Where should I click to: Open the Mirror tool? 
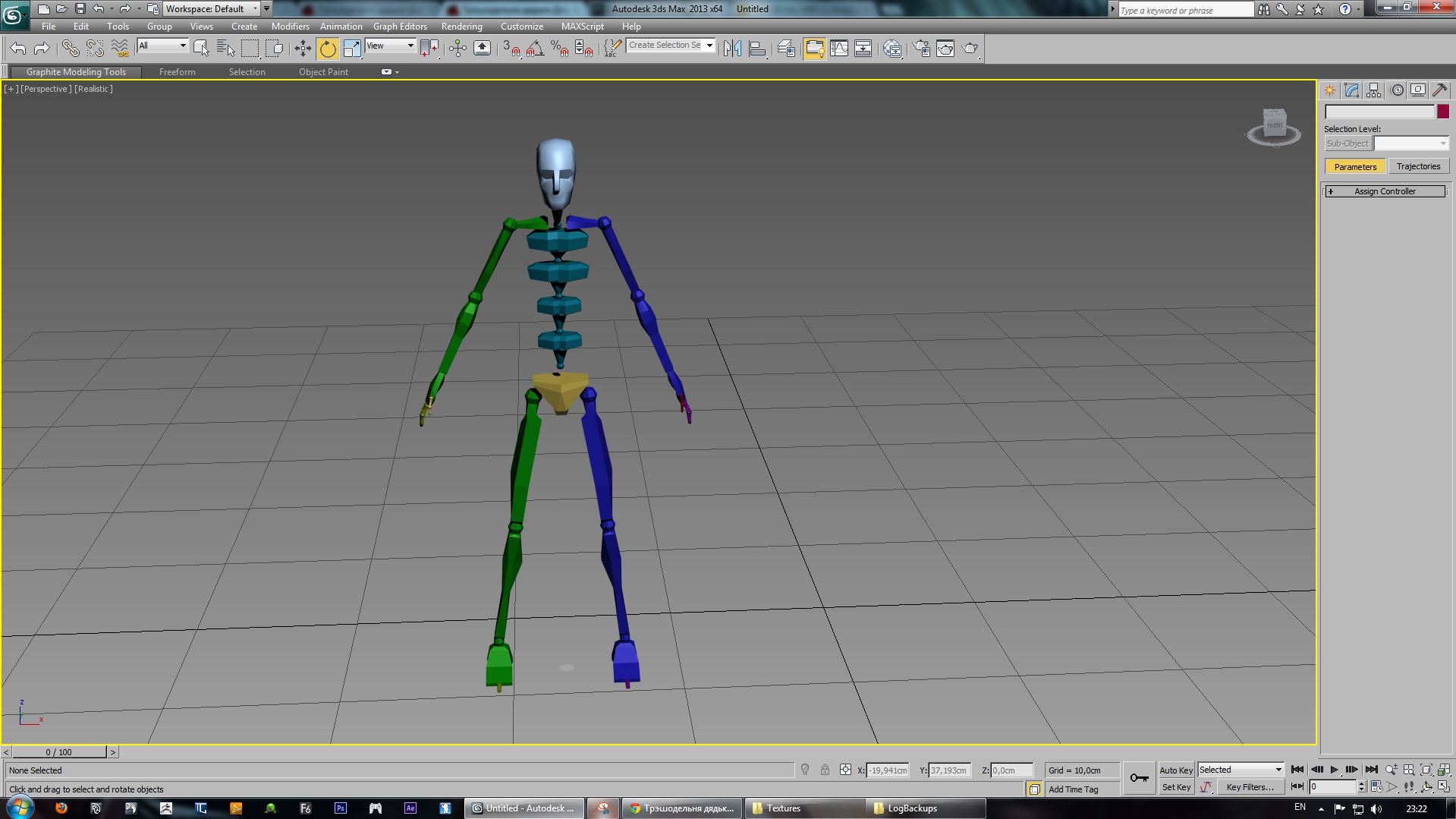pyautogui.click(x=732, y=49)
